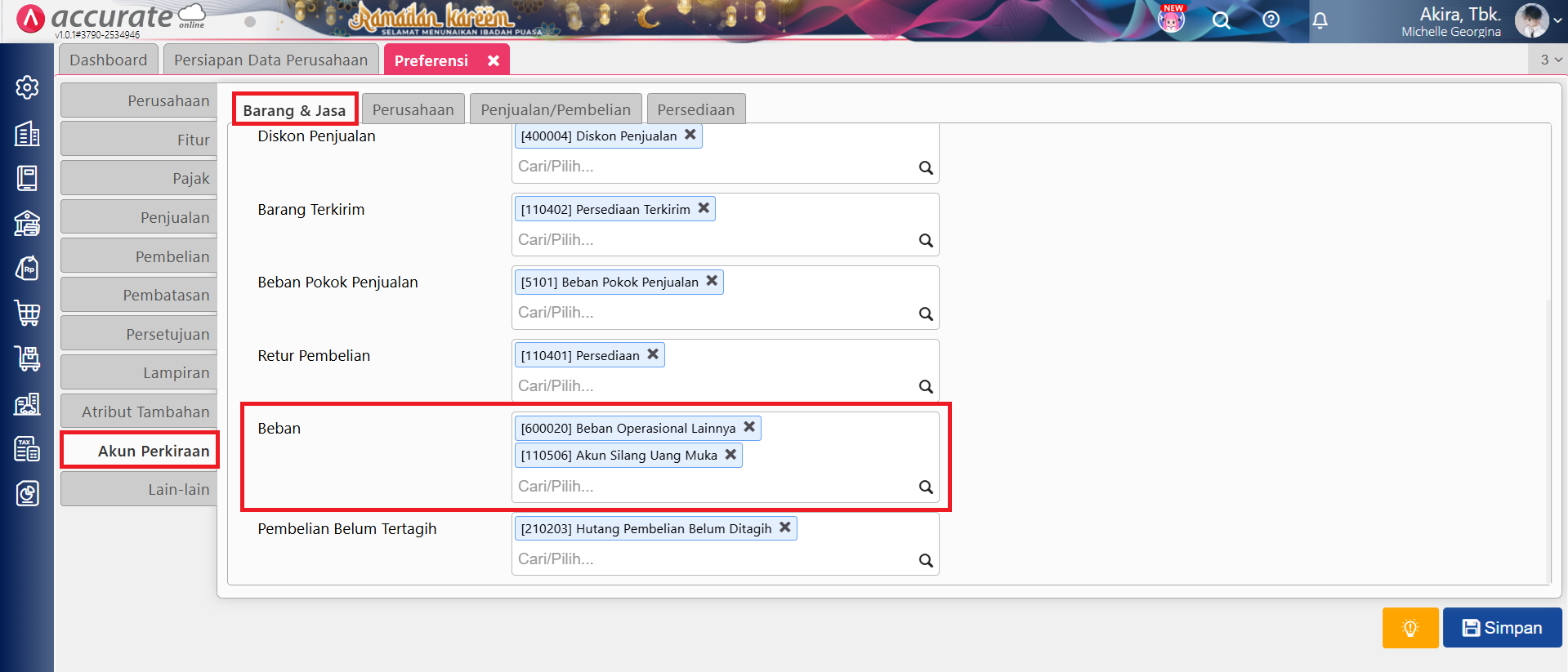Click the Retur Pembelian search input
This screenshot has width=1568, height=672.
click(x=711, y=385)
